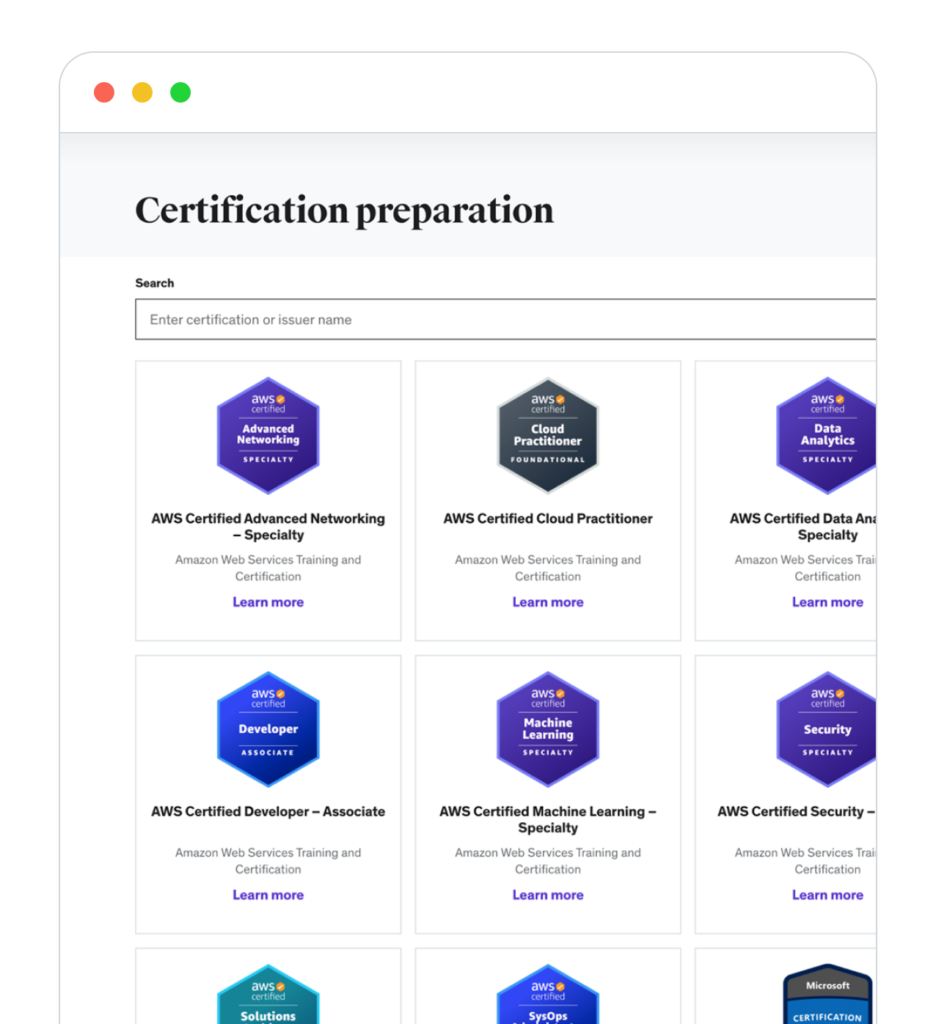Click the Machine Learning Specialty badge
Screen dimensions: 936x1024
547,729
